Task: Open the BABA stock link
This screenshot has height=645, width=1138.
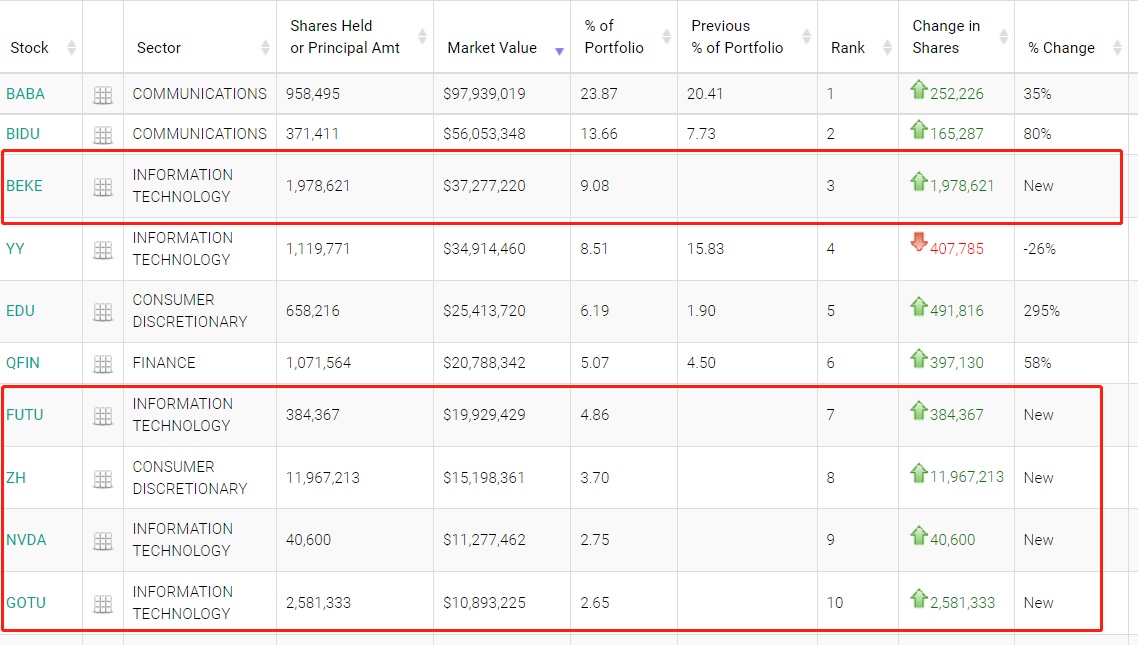Action: [x=25, y=94]
